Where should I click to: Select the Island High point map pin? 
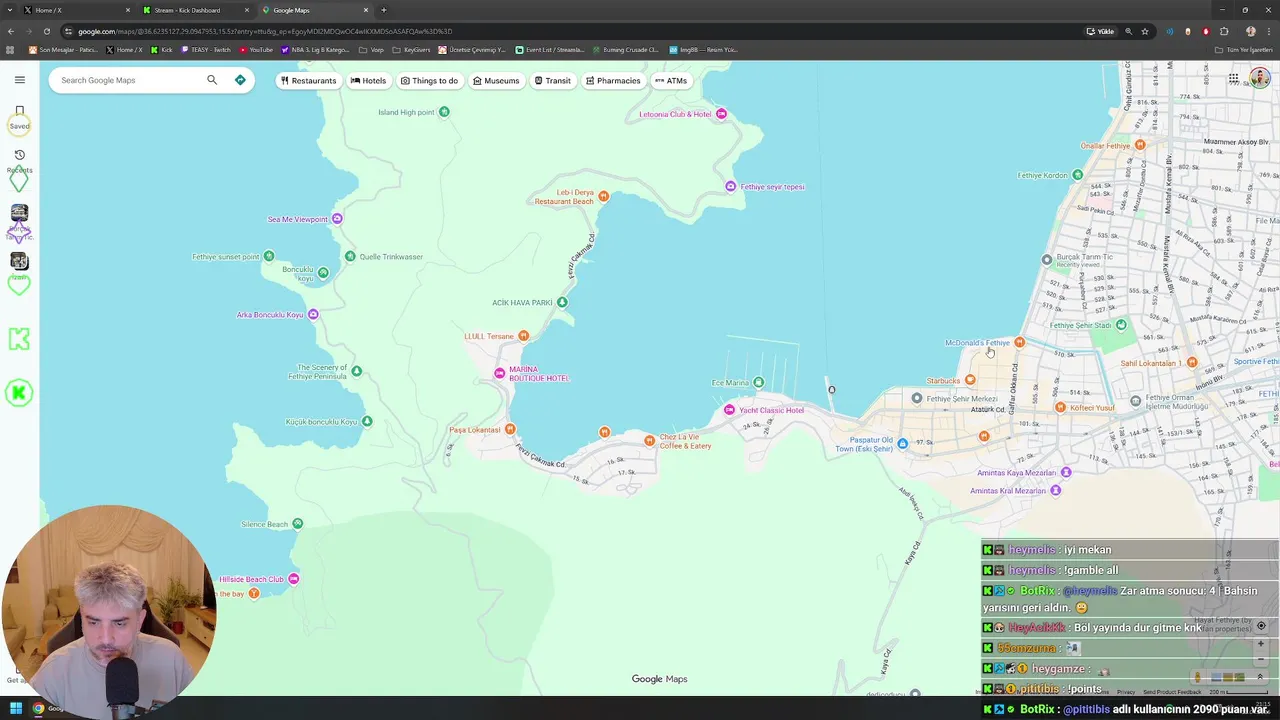coord(444,112)
